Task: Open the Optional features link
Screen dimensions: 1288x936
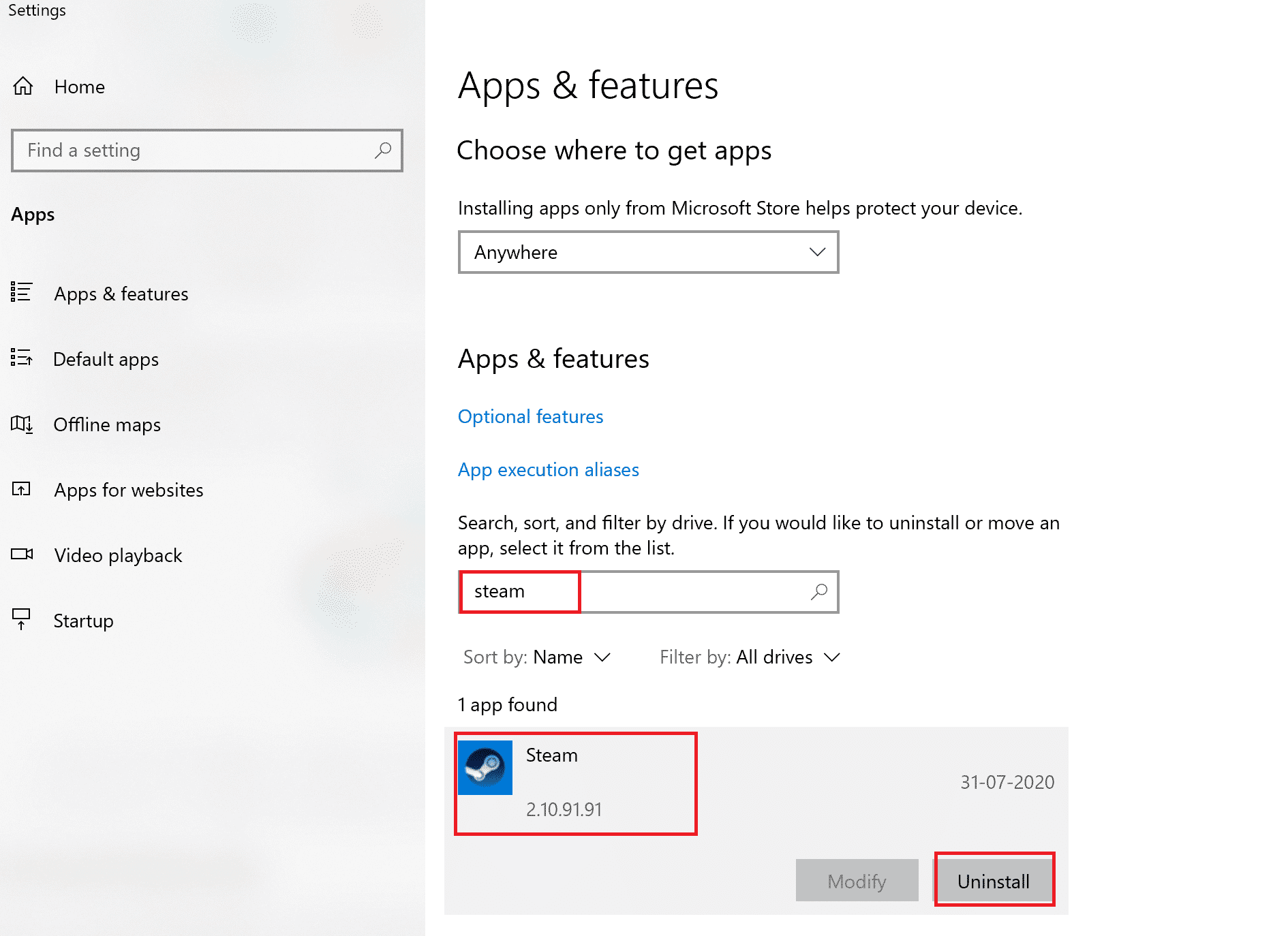Action: tap(530, 416)
